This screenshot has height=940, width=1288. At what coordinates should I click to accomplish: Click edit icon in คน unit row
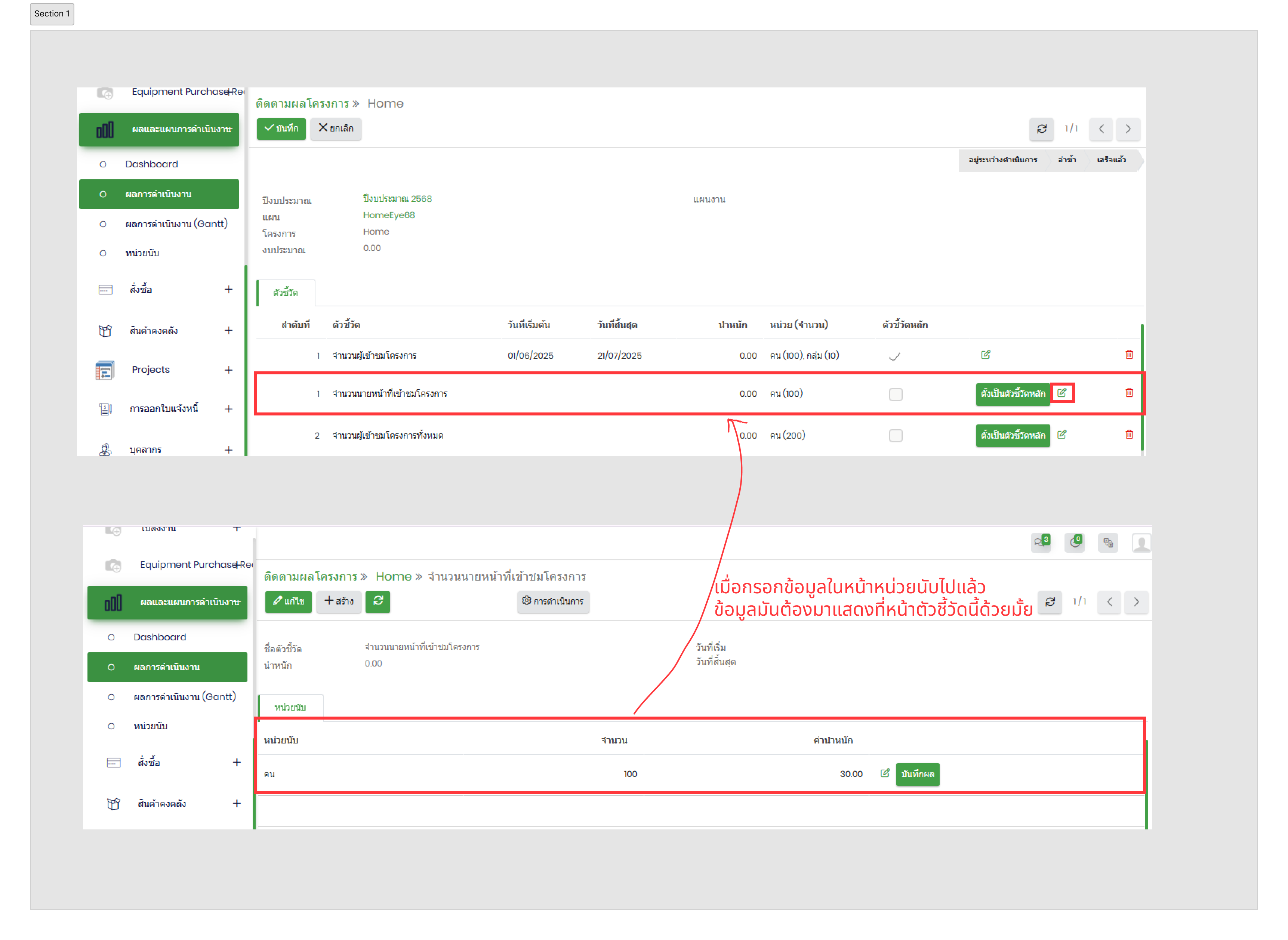pyautogui.click(x=885, y=773)
